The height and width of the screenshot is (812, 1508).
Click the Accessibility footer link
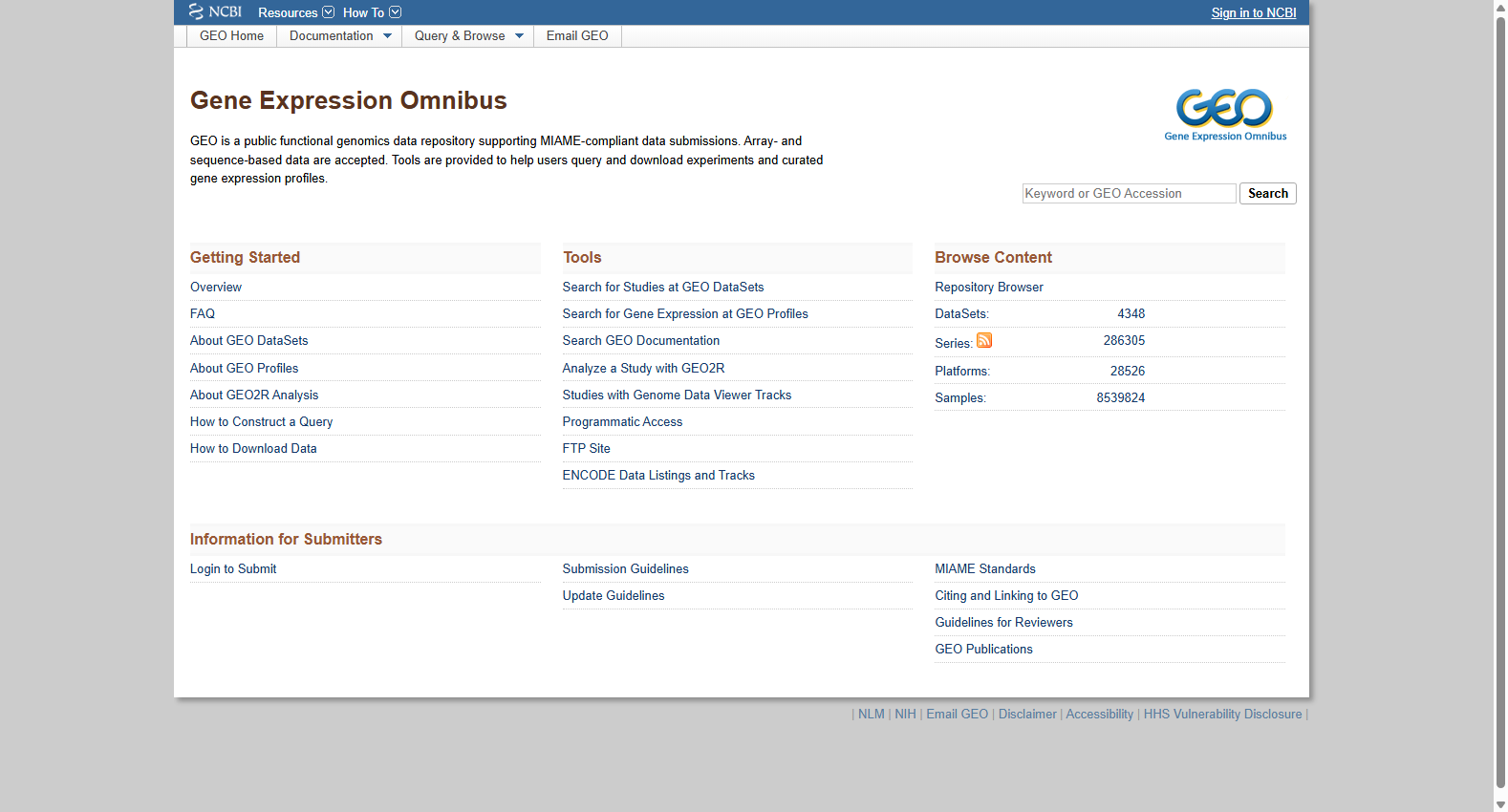point(1100,714)
